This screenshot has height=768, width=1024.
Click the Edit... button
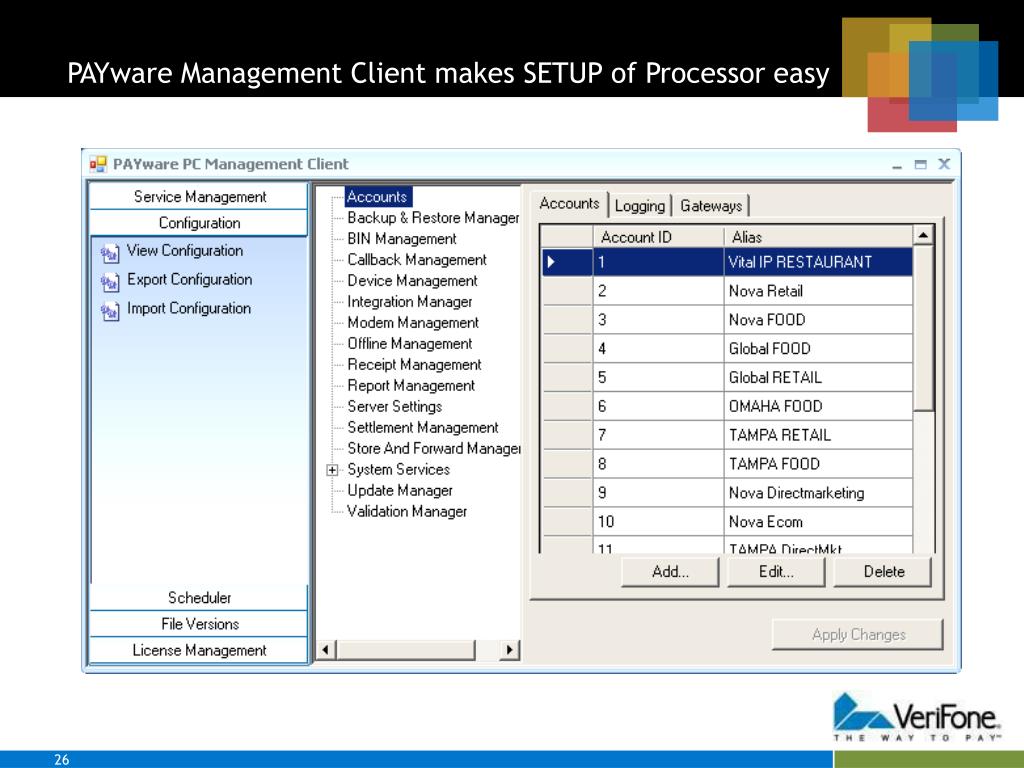[x=776, y=572]
